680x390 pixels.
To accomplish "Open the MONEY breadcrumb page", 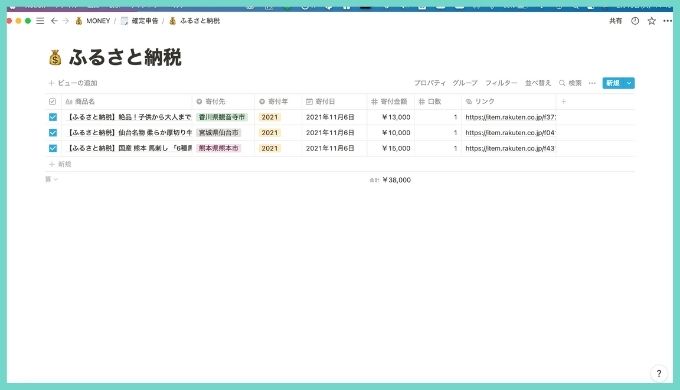I will [93, 21].
